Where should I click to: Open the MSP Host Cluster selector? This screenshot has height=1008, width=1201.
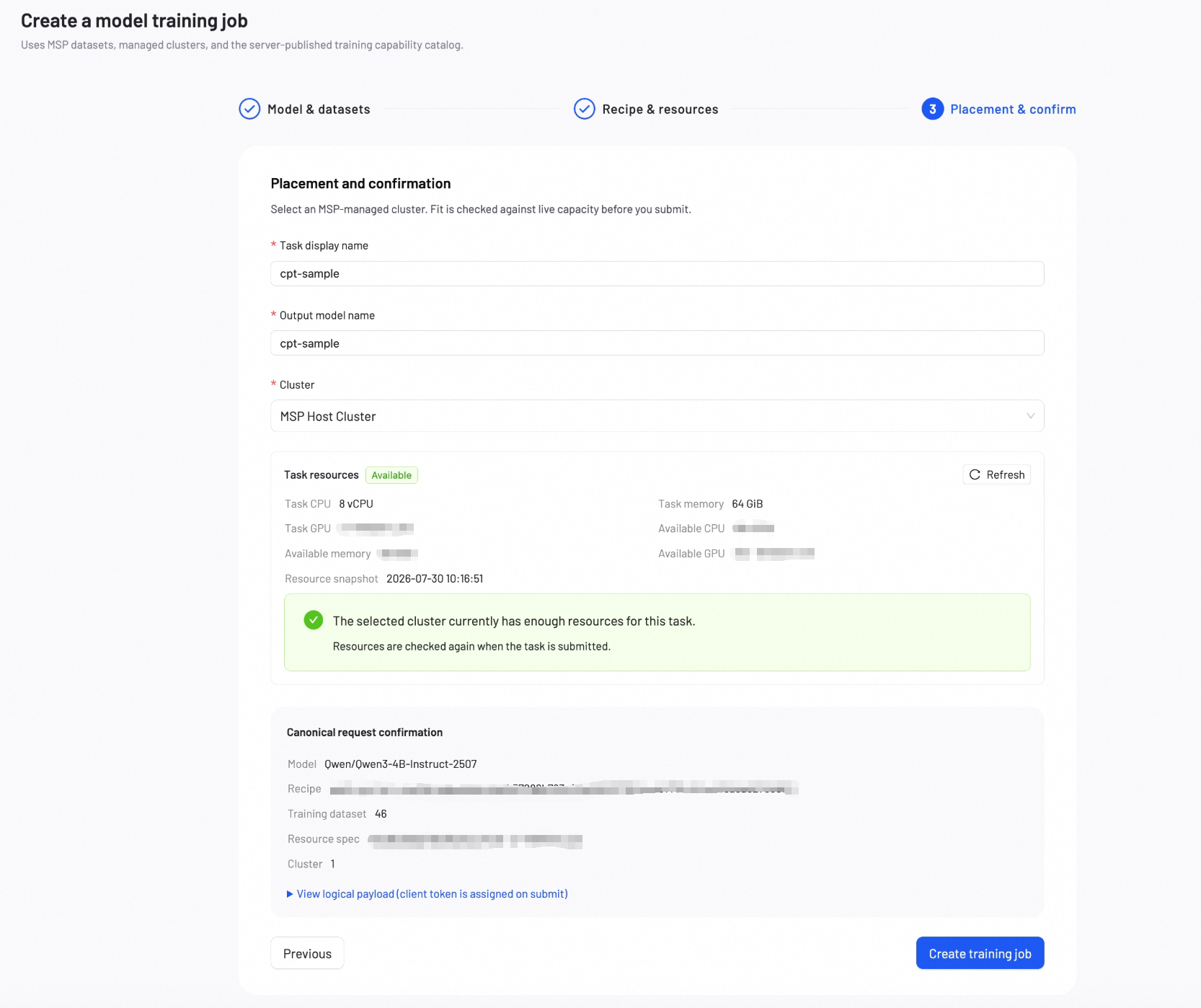tap(657, 416)
